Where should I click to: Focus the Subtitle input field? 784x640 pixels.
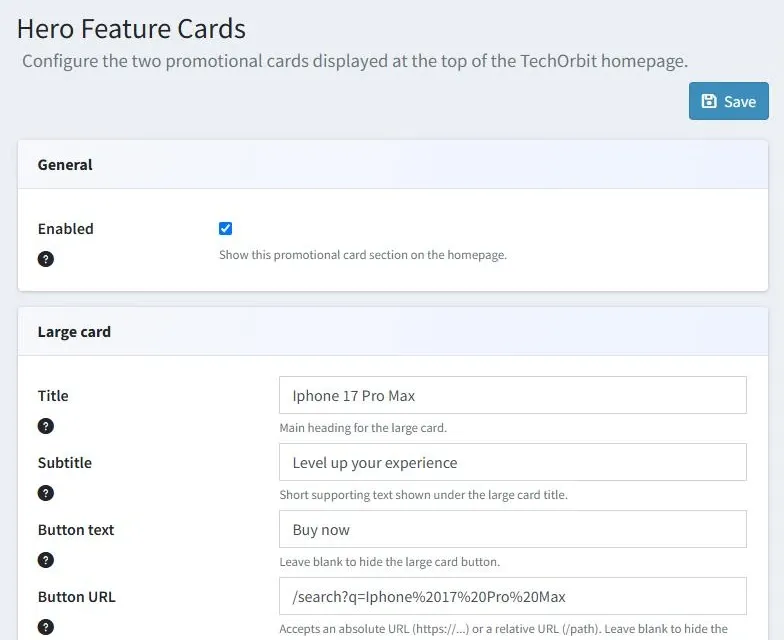pos(512,462)
